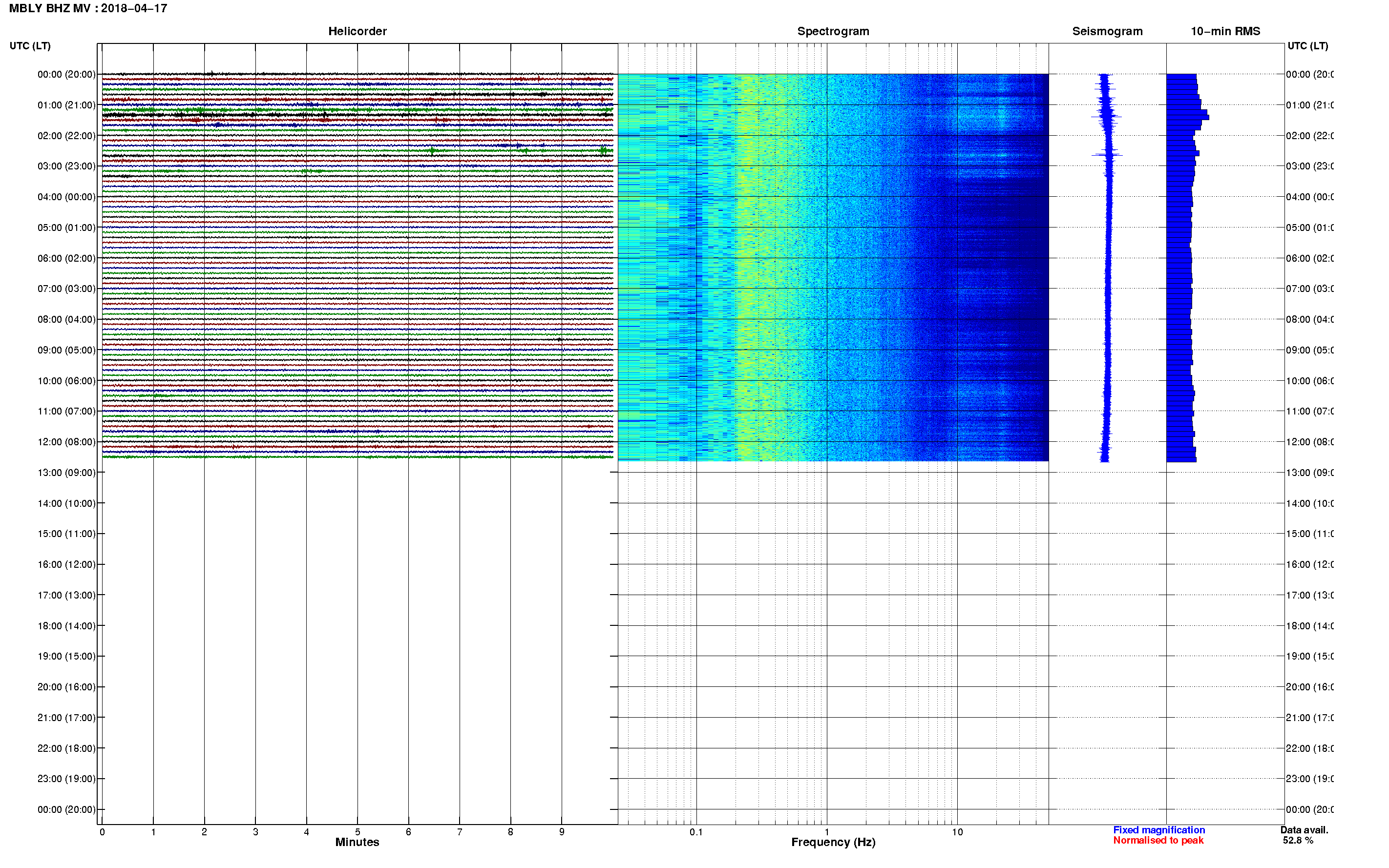Select tick '2' on the Minutes axis
The image size is (1389, 868).
(205, 832)
